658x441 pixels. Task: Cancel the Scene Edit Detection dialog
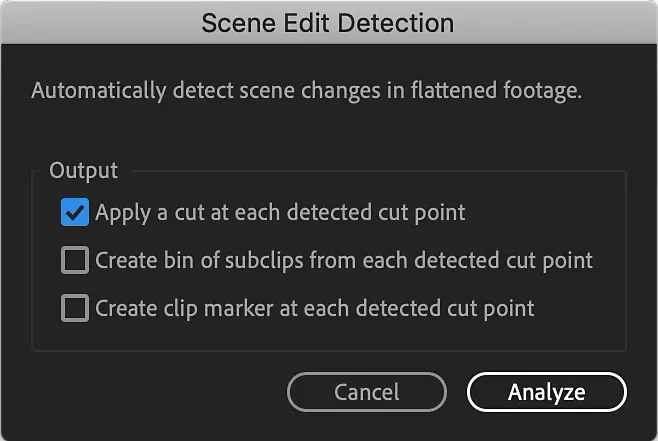pyautogui.click(x=366, y=392)
